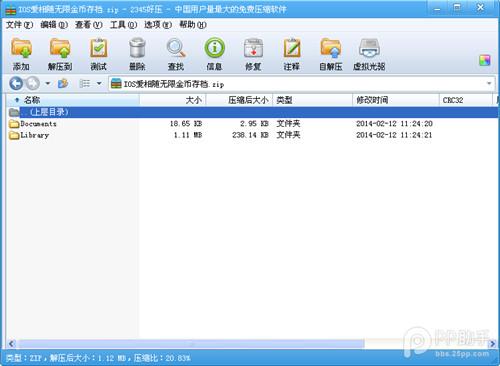Select the Library folder name

(x=35, y=135)
